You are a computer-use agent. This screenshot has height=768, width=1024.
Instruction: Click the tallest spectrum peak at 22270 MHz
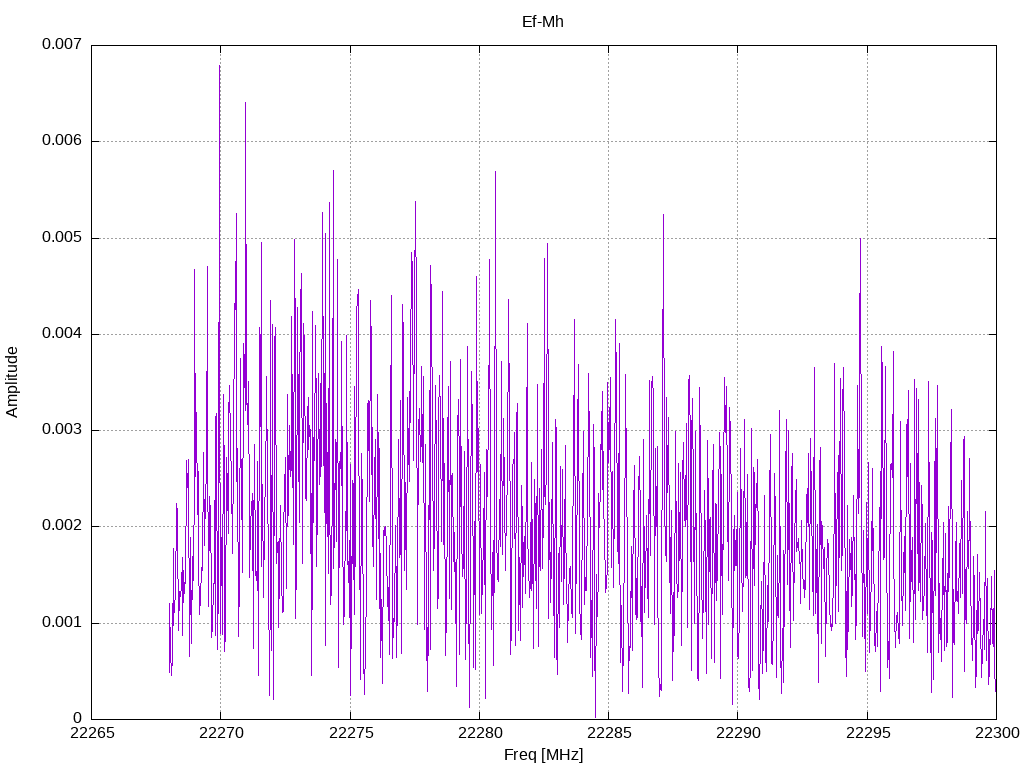pos(219,67)
